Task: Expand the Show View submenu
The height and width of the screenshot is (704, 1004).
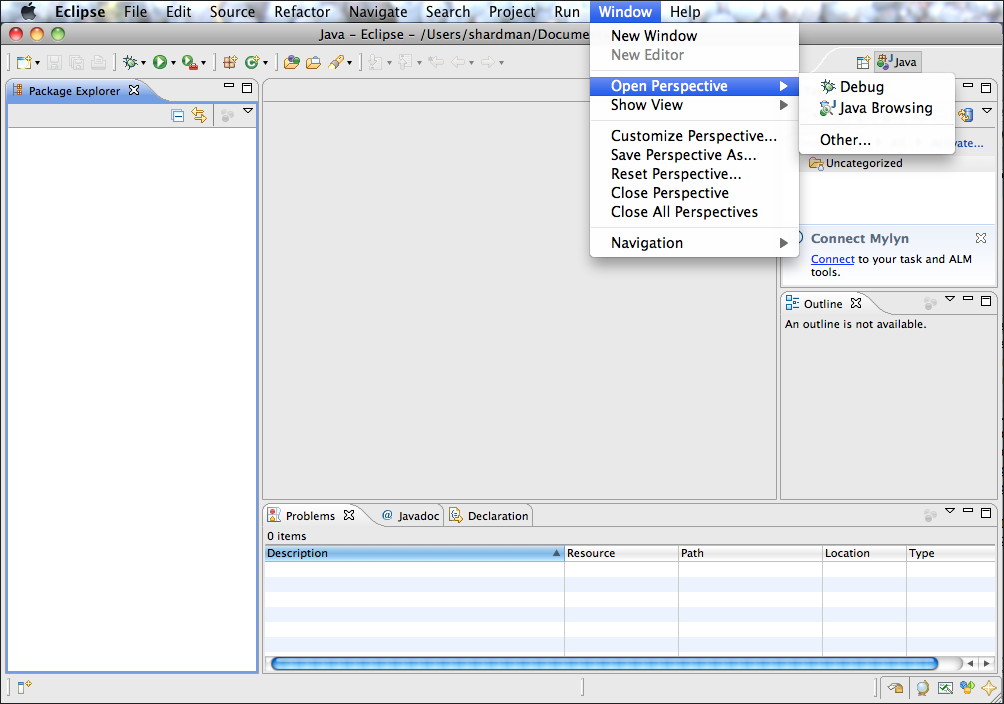Action: (x=694, y=105)
